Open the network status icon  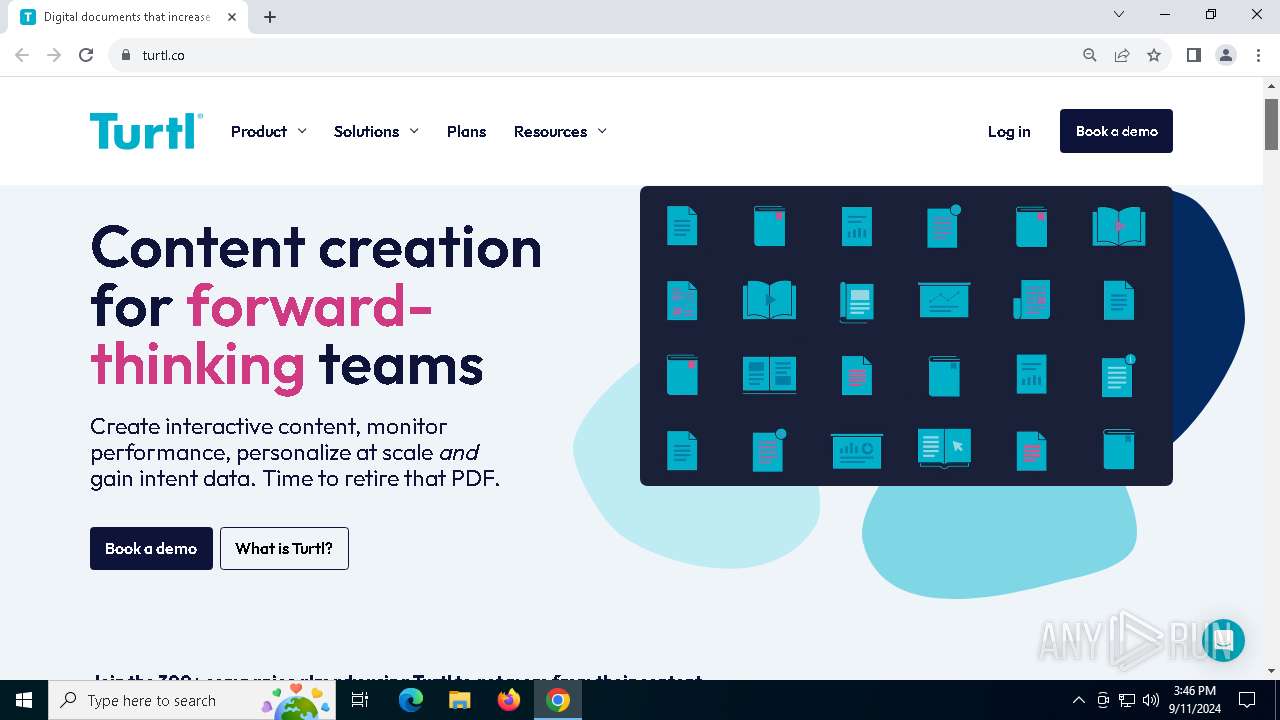coord(1127,700)
